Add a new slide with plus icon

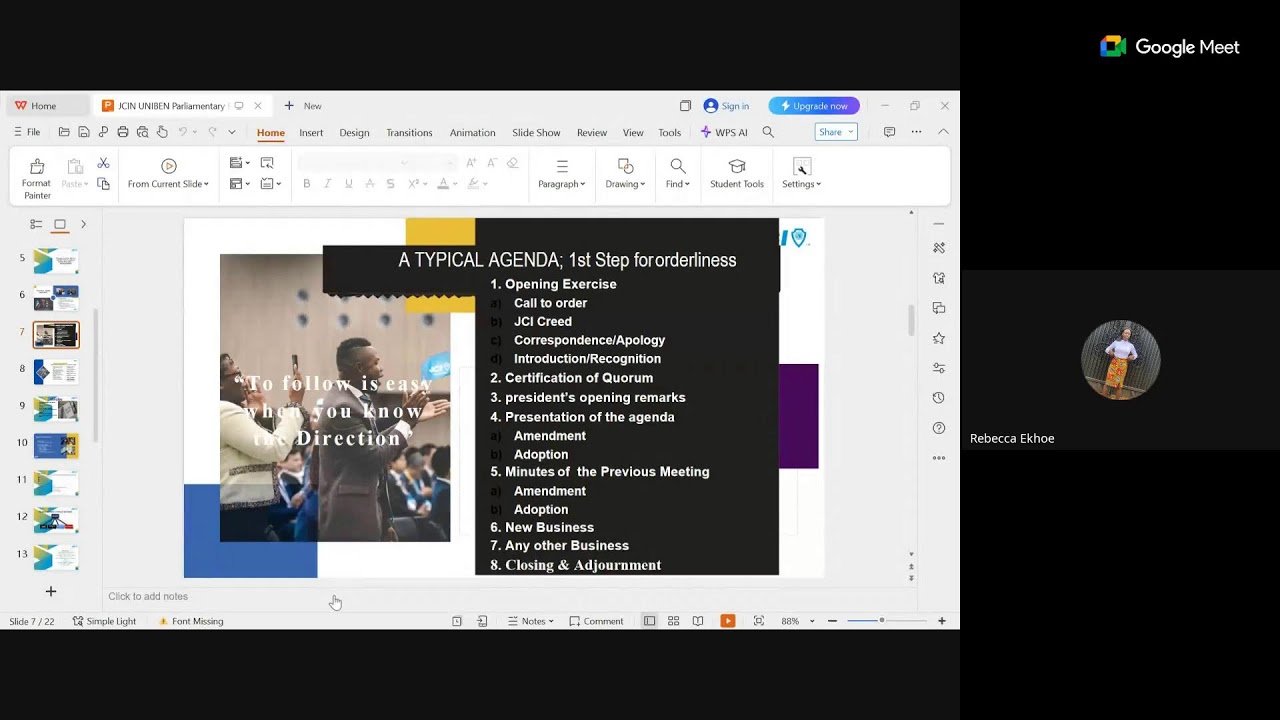[x=51, y=591]
